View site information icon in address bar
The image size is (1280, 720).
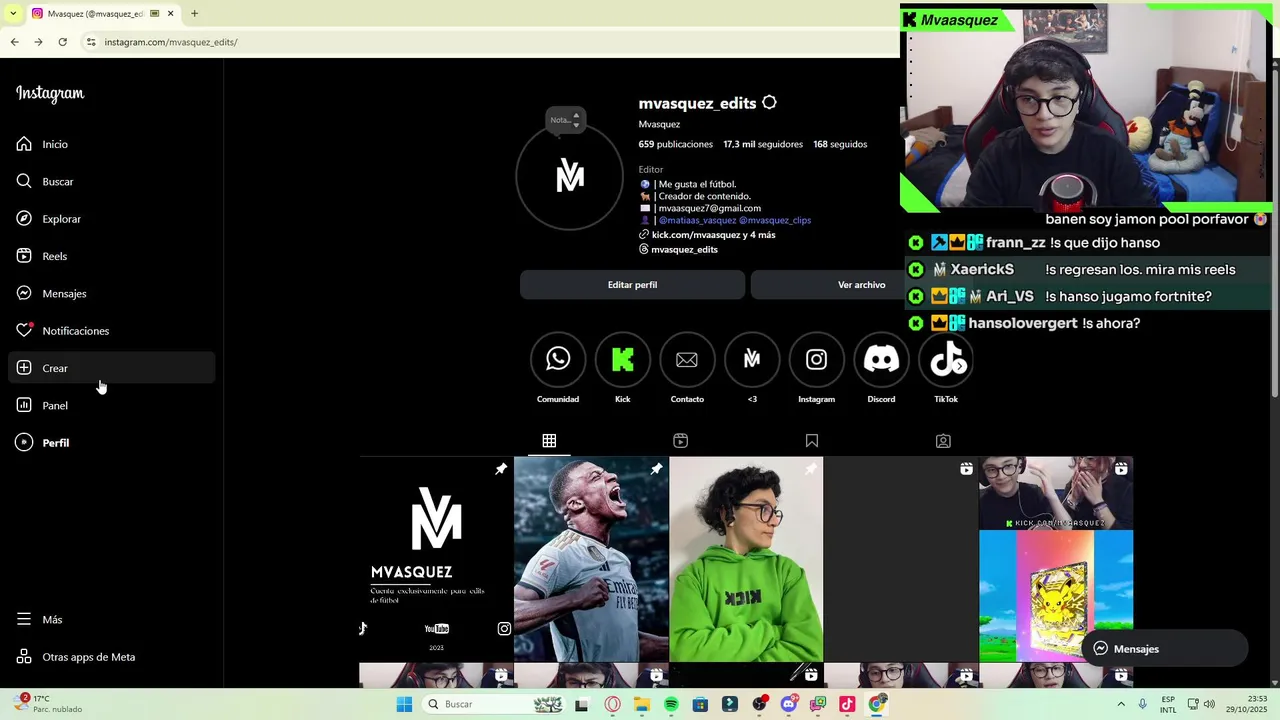click(x=91, y=42)
